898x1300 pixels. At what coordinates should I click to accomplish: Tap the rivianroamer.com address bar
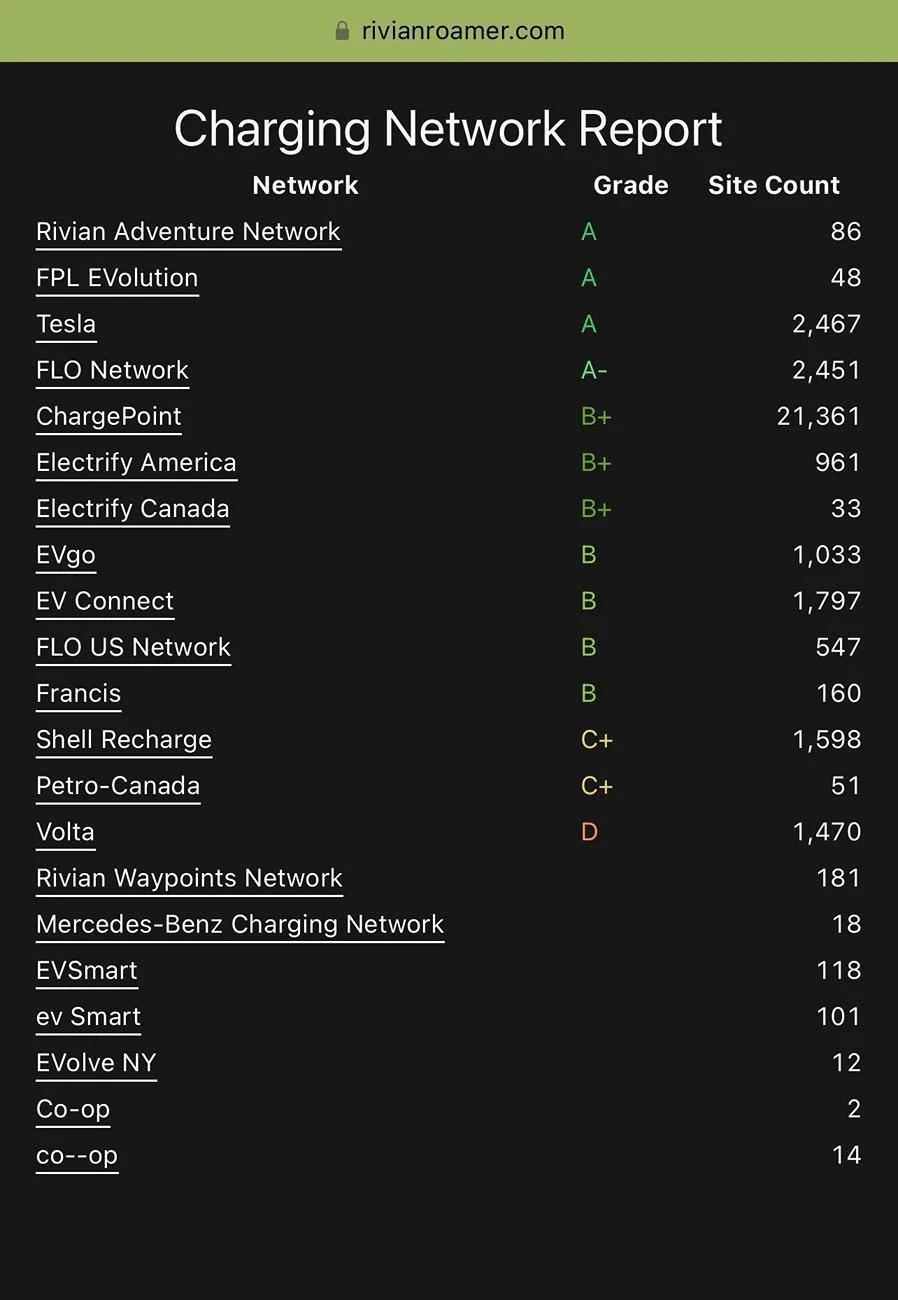[x=462, y=31]
